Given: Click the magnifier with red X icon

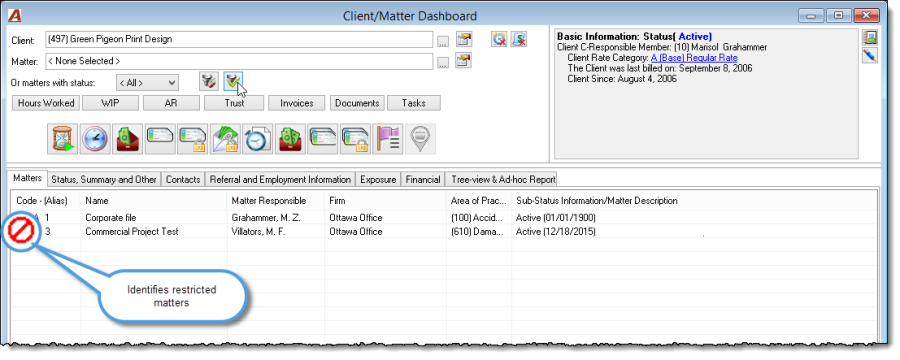Looking at the screenshot, I should tap(499, 39).
